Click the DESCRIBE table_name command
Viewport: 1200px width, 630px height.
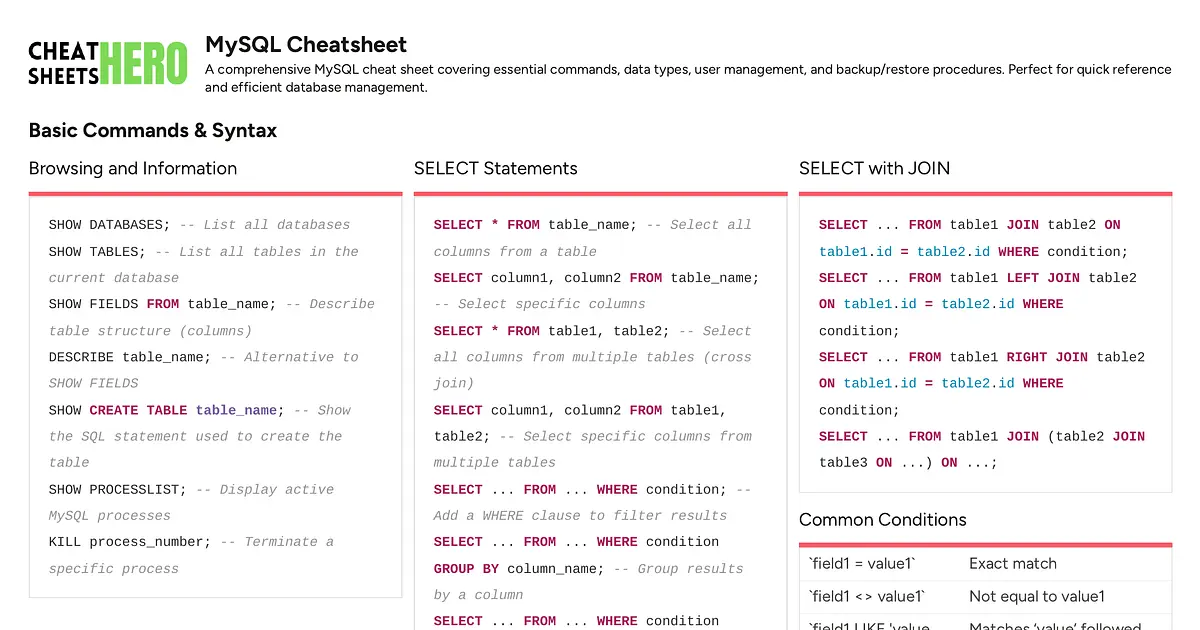[x=130, y=357]
